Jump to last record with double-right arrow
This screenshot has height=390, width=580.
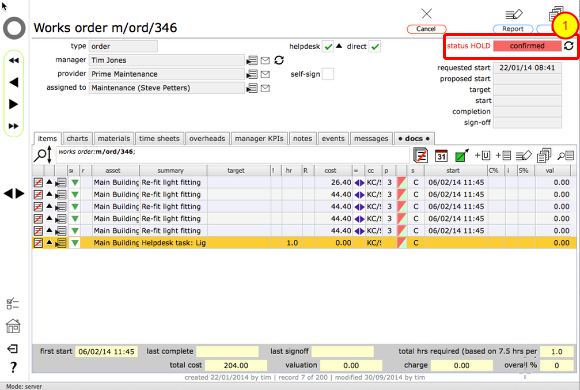coord(14,126)
